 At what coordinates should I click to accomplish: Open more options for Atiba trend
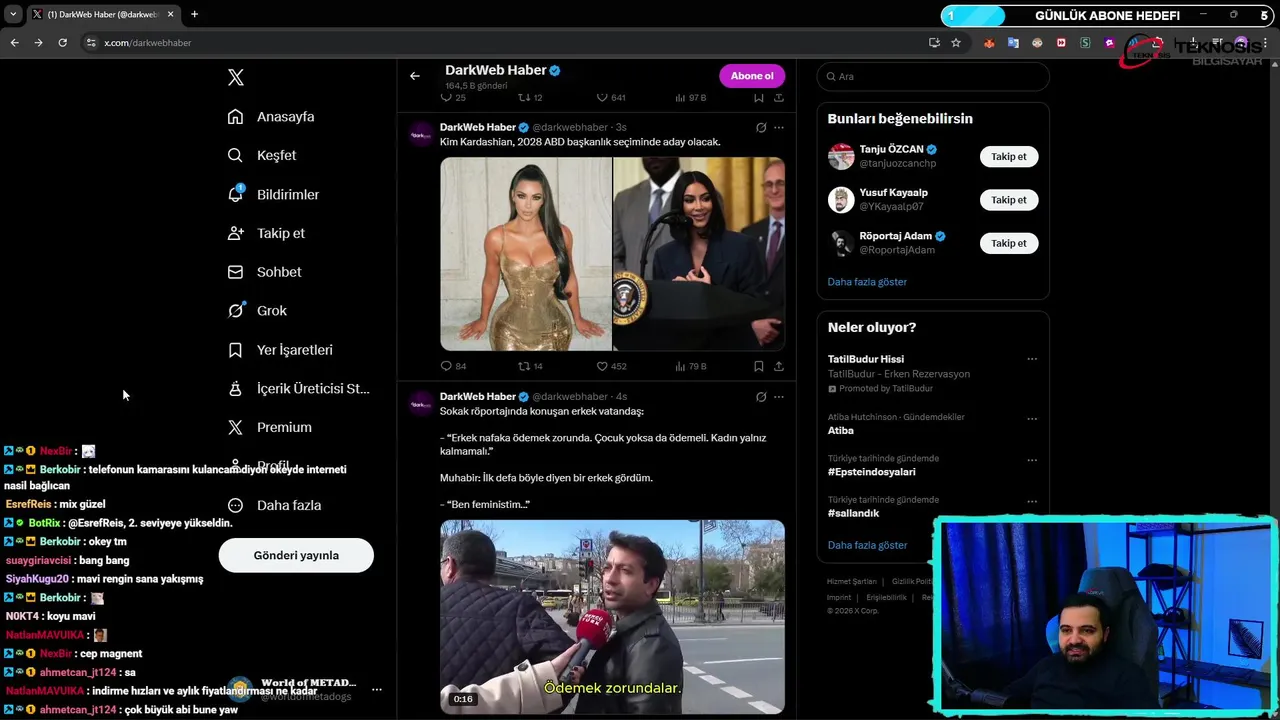(x=1032, y=418)
